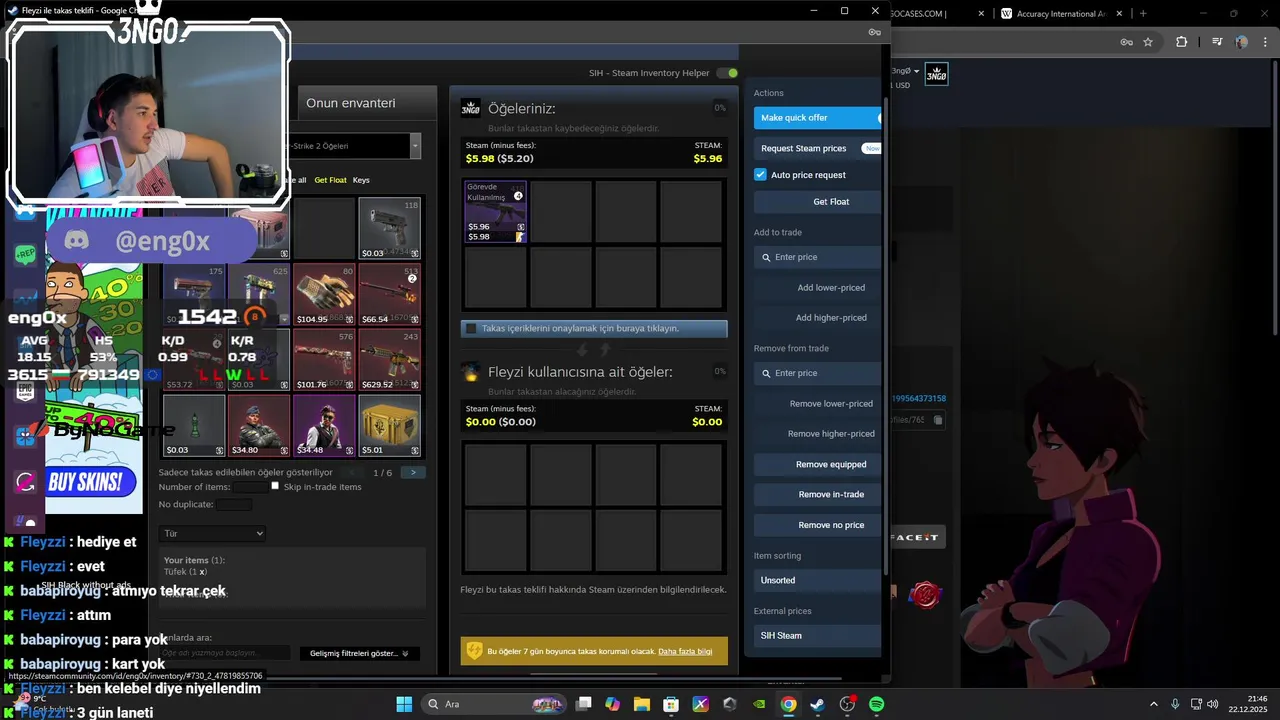Image resolution: width=1280 pixels, height=720 pixels.
Task: Launch Copilot from the taskbar
Action: (613, 704)
